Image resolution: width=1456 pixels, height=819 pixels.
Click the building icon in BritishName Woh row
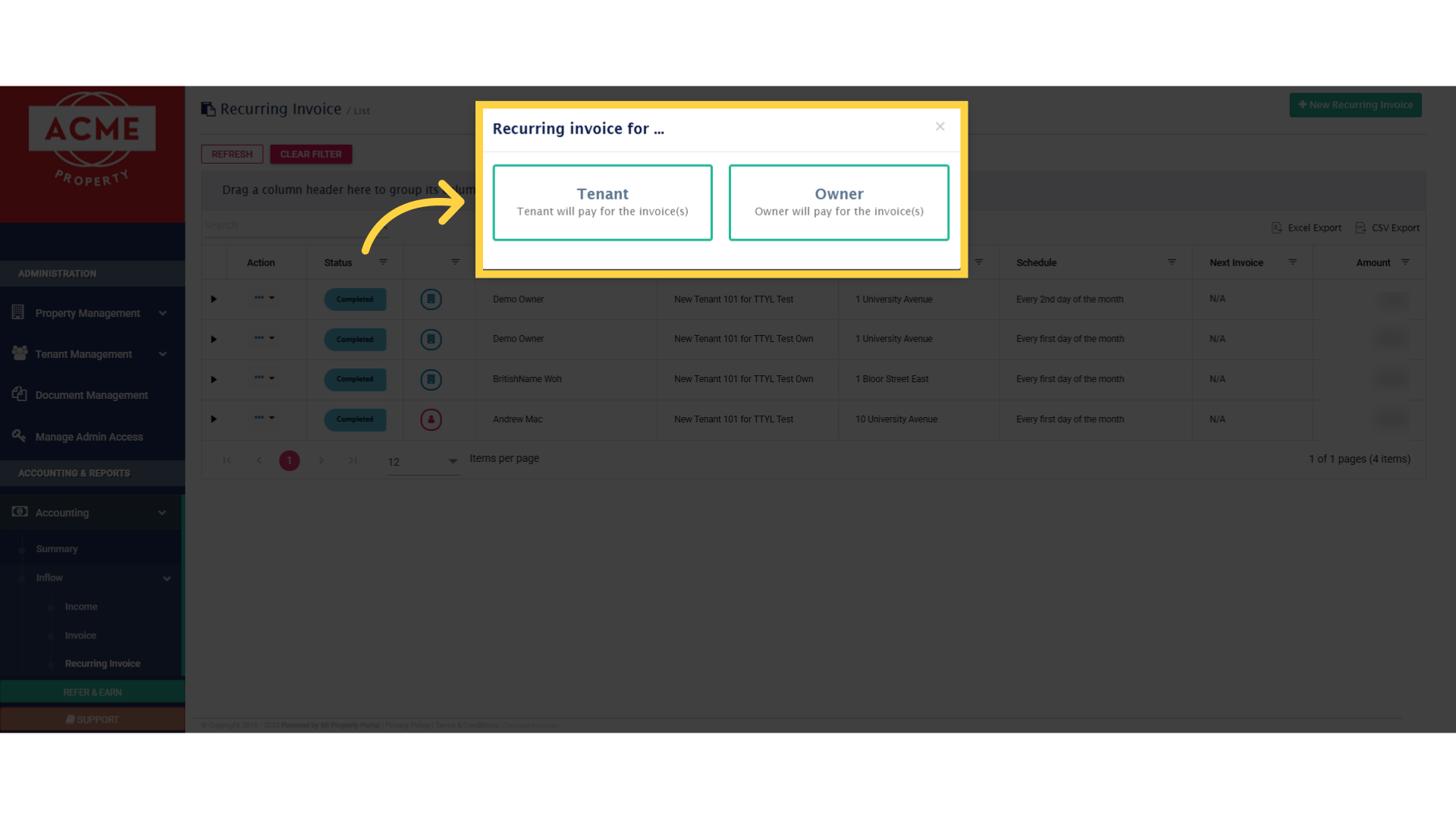pos(431,379)
